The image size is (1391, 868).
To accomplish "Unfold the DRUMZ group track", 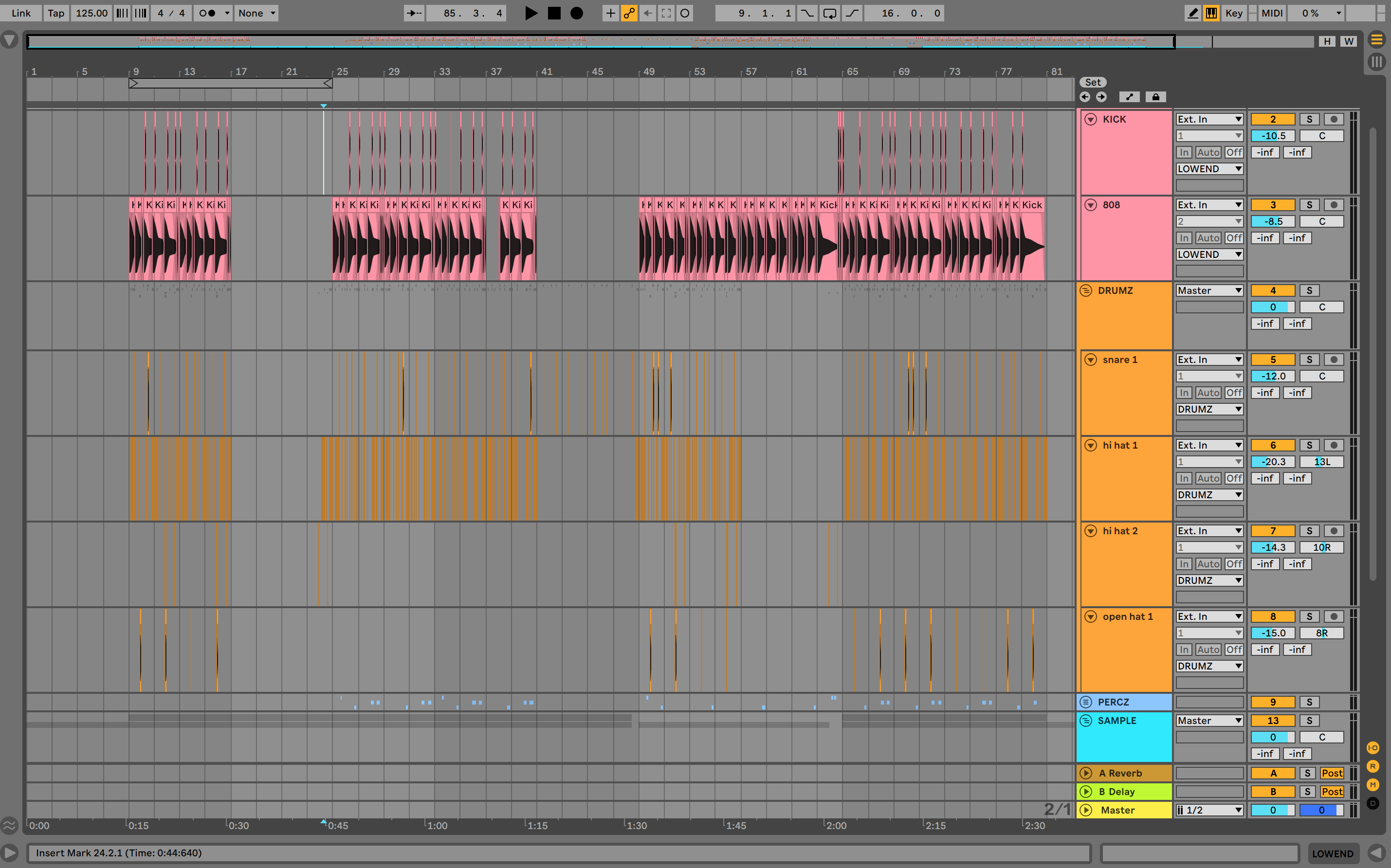I will coord(1085,290).
